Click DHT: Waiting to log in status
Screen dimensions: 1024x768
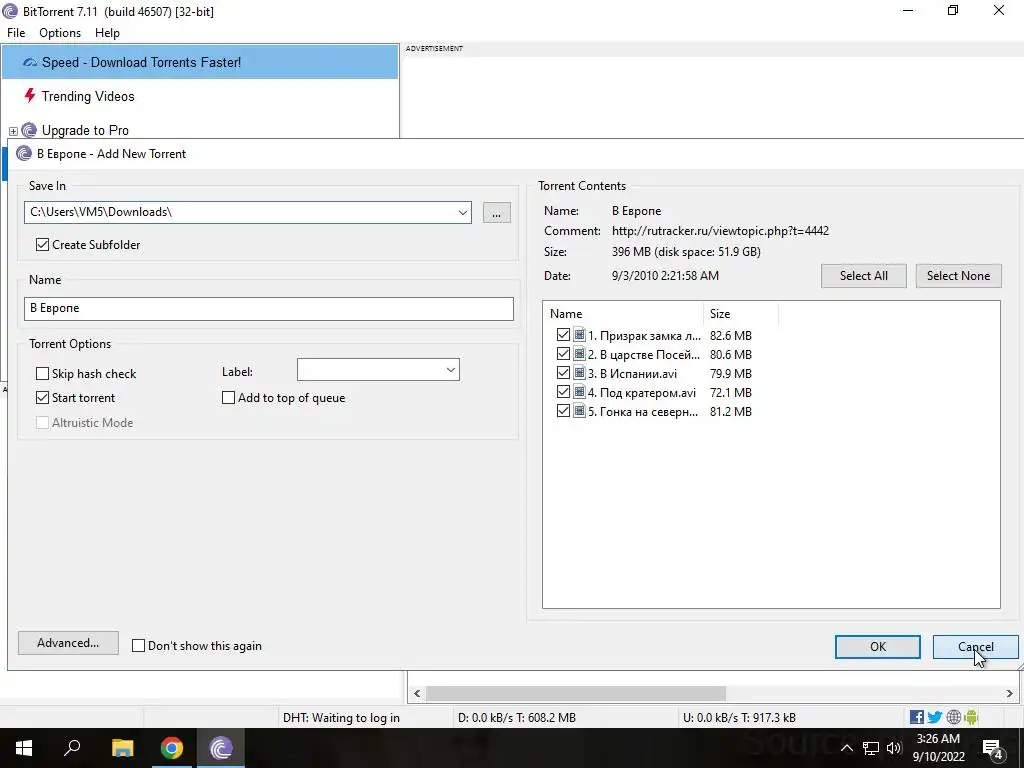(341, 718)
